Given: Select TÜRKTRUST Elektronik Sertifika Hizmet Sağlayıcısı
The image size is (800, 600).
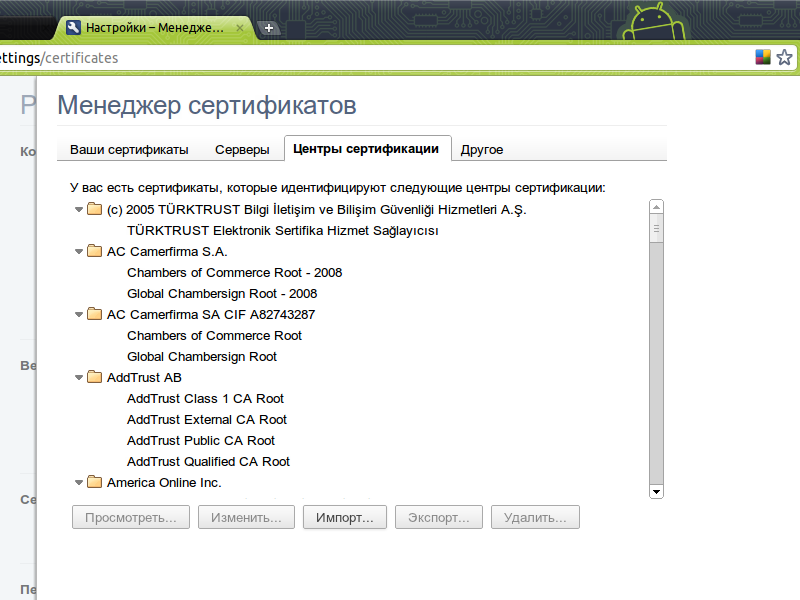Looking at the screenshot, I should [x=283, y=231].
